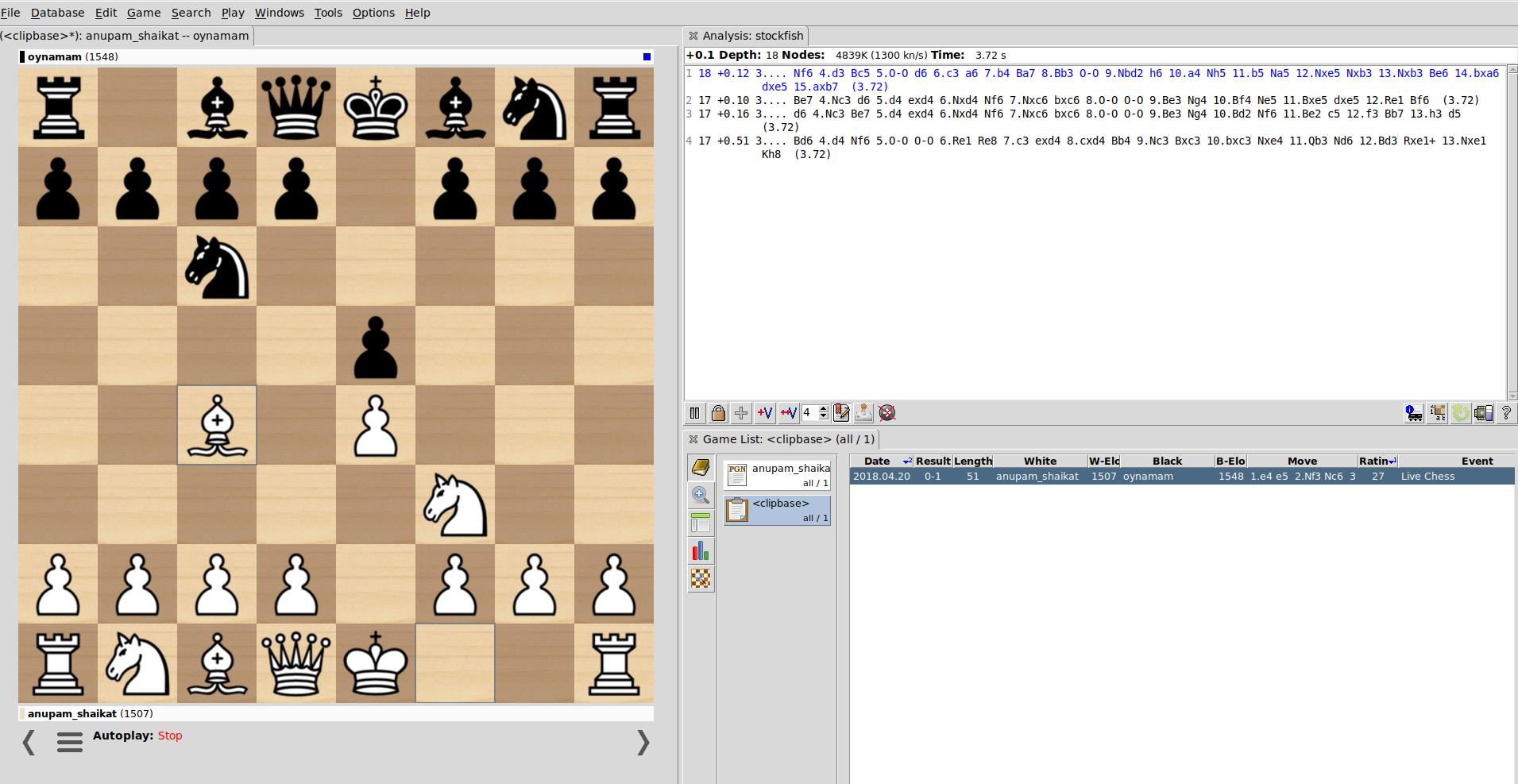
Task: Select the 2018.04.20 game row
Action: (x=1182, y=477)
